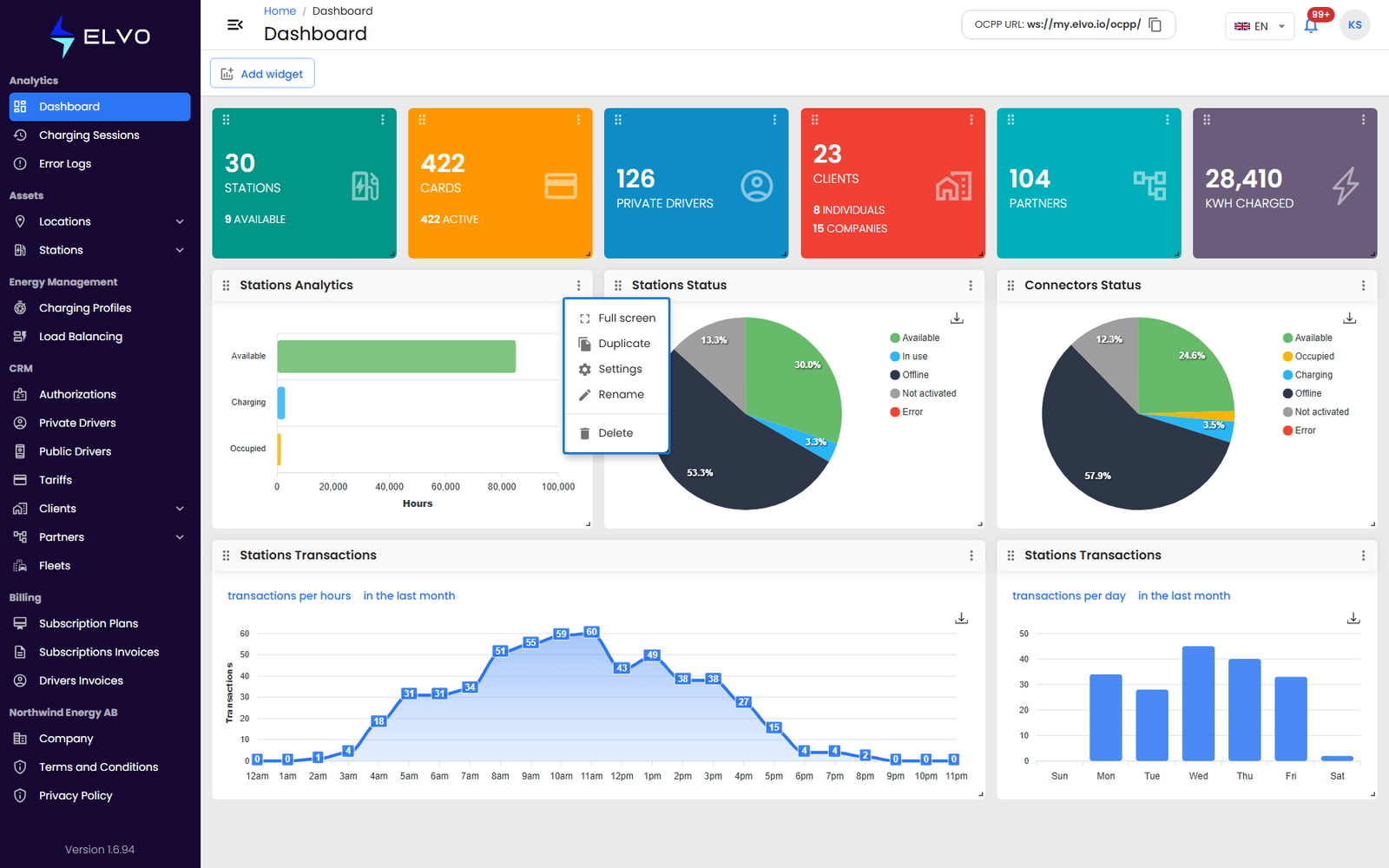Viewport: 1389px width, 868px height.
Task: Choose Delete in the widget context menu
Action: pos(616,433)
